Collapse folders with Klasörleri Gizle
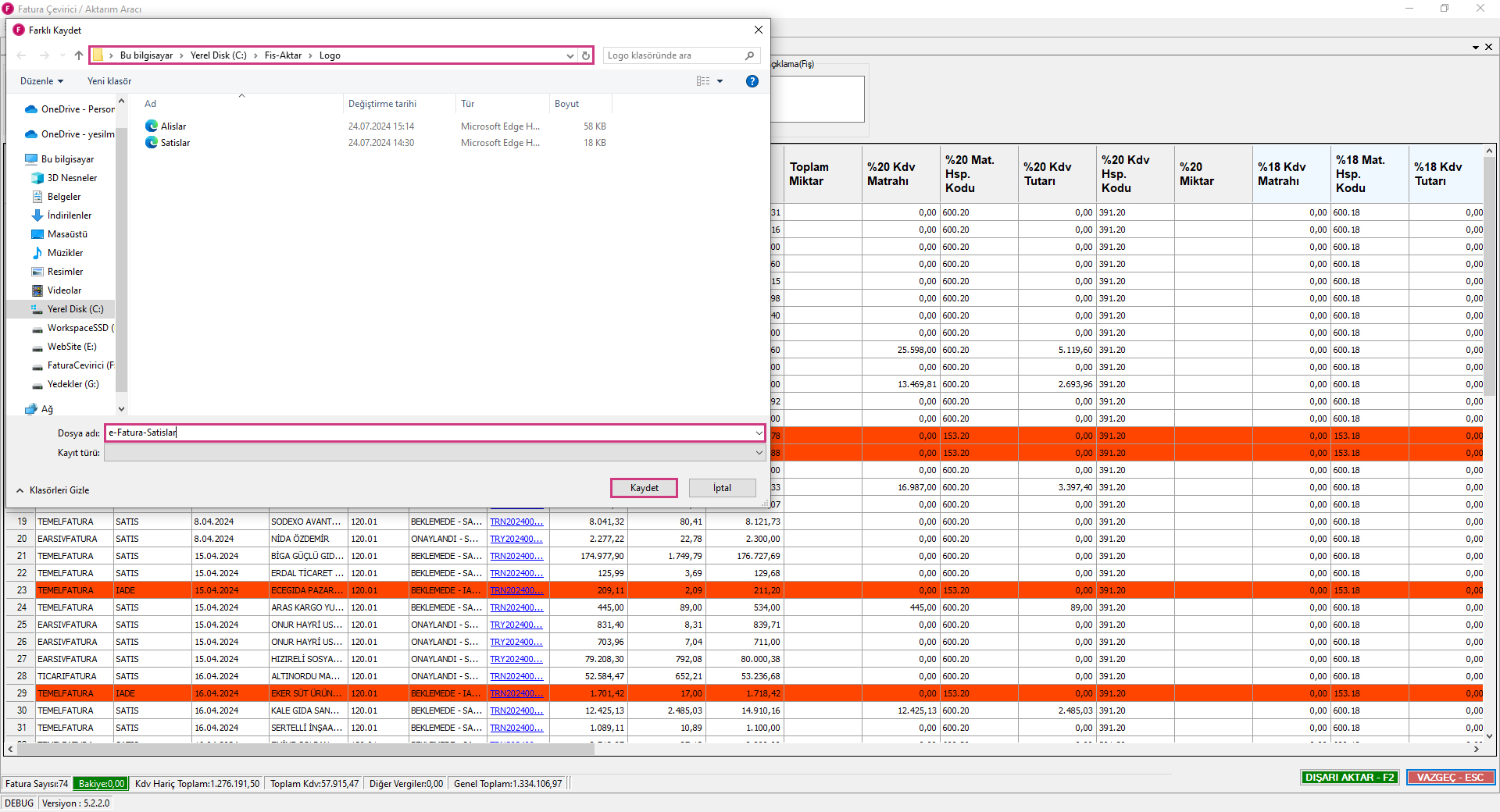The image size is (1500, 812). pyautogui.click(x=53, y=490)
